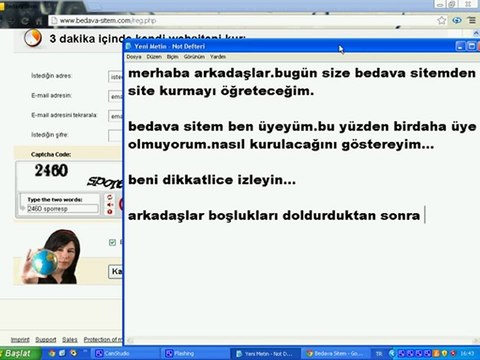The width and height of the screenshot is (480, 360).
Task: Select 'Yeni Metin - Not D...' taskbar button
Action: pos(265,353)
